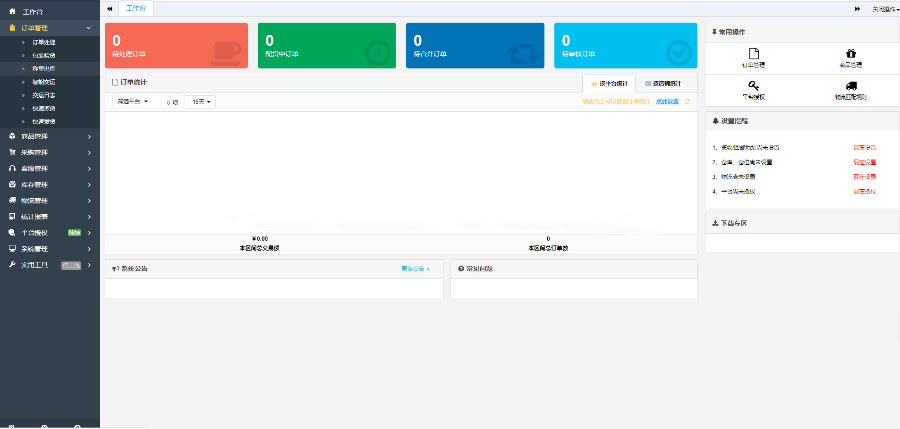The height and width of the screenshot is (429, 900).
Task: Click the icon beside 平台授权 in sidebar
Action: pos(12,233)
